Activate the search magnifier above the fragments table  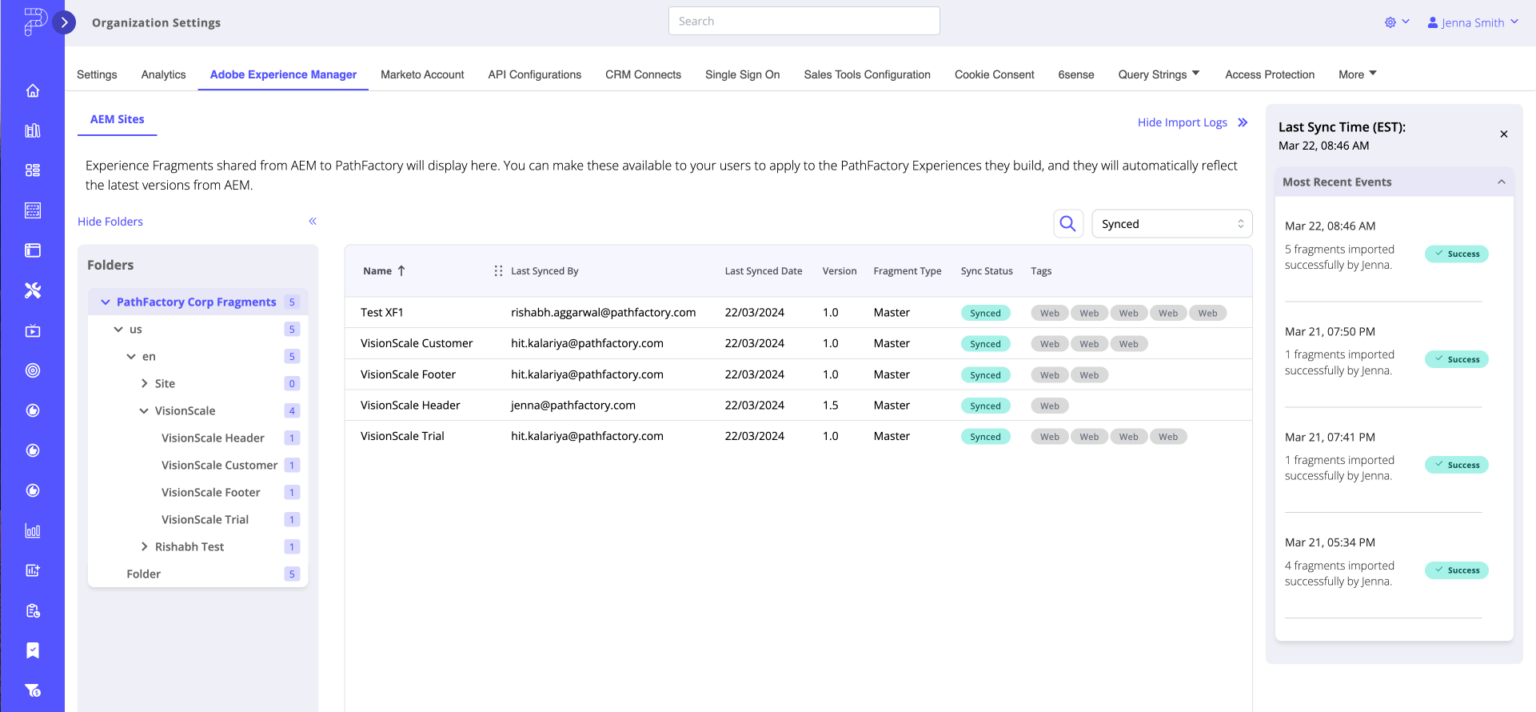[1067, 223]
